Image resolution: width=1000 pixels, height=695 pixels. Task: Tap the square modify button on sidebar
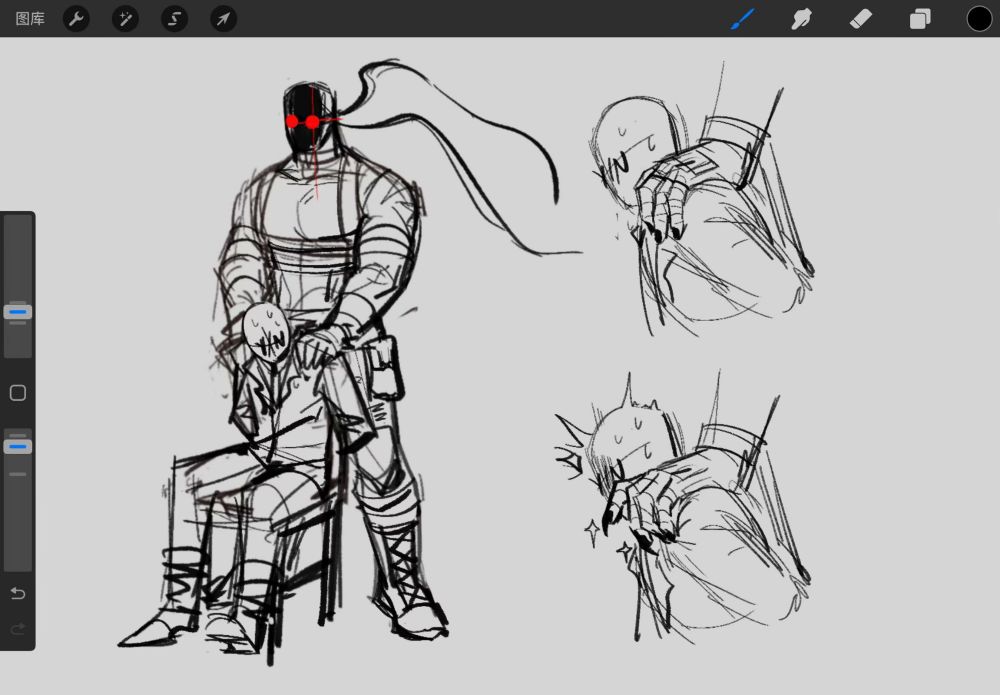click(x=18, y=393)
